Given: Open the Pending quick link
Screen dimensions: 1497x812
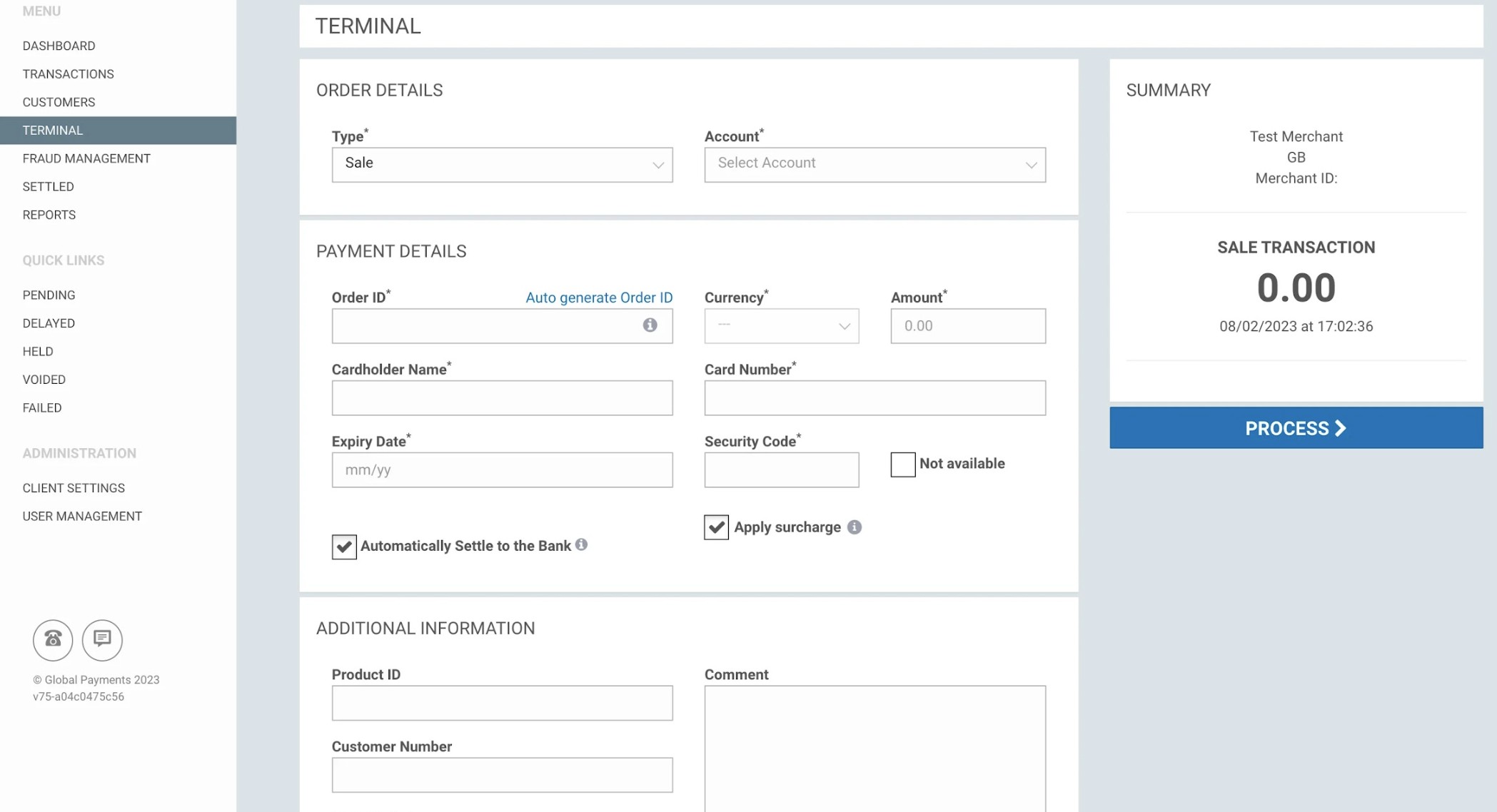Looking at the screenshot, I should (x=49, y=295).
